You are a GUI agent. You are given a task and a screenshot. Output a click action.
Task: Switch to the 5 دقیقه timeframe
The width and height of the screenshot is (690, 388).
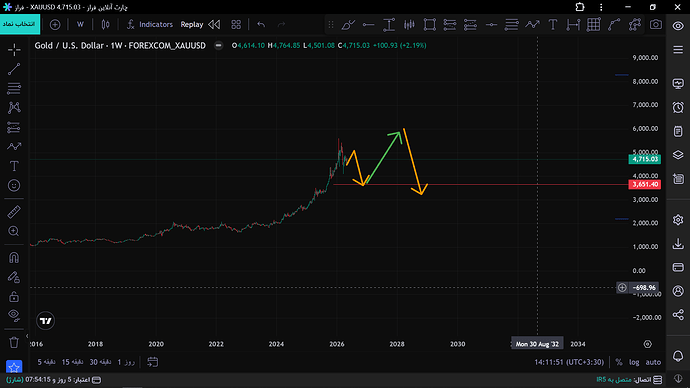(x=46, y=362)
